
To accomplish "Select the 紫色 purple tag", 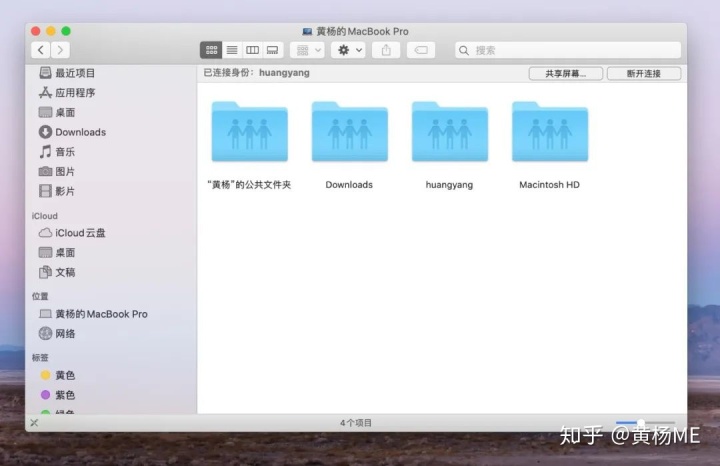I will click(x=57, y=395).
